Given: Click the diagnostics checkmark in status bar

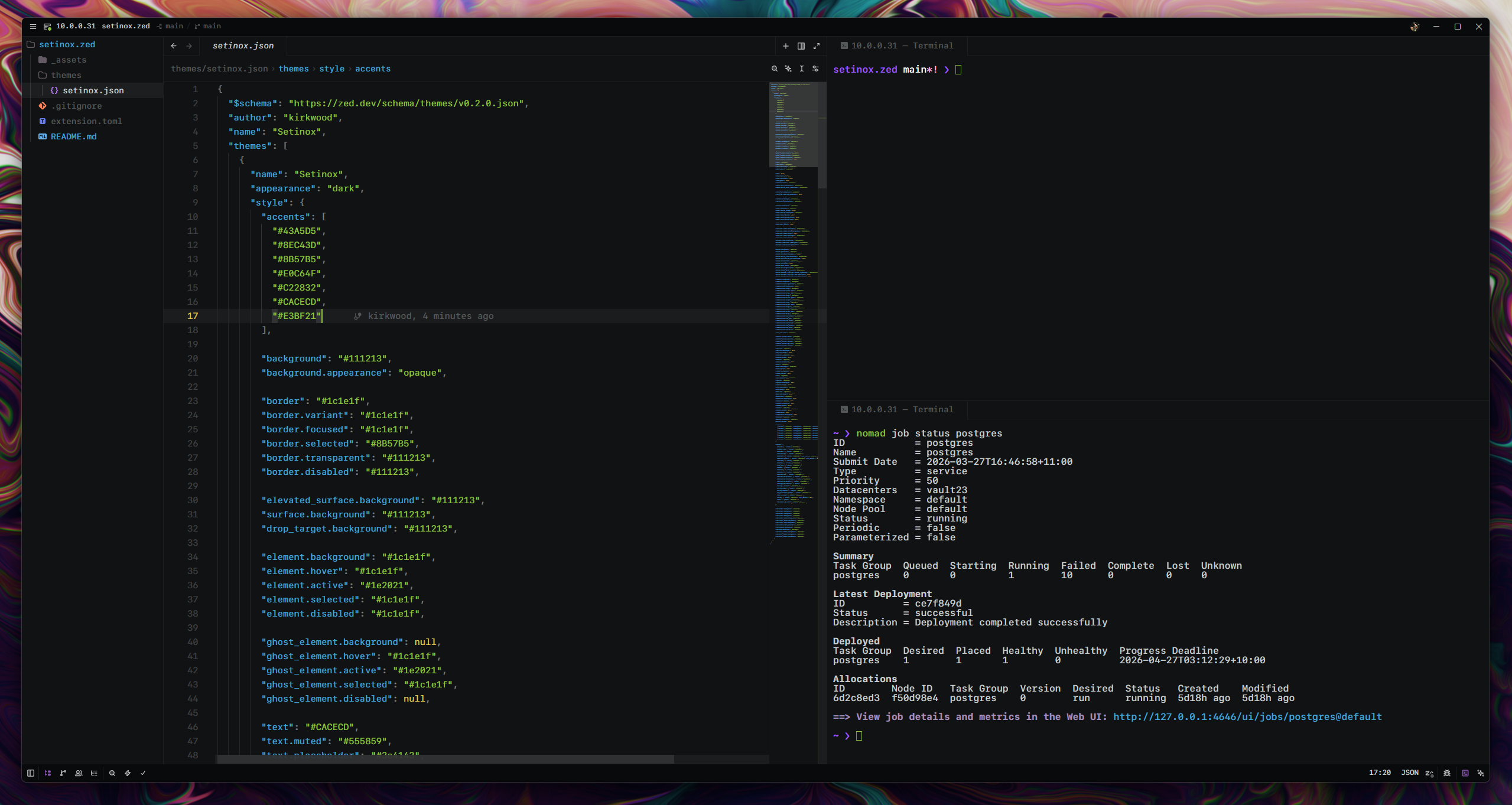Looking at the screenshot, I should (143, 773).
